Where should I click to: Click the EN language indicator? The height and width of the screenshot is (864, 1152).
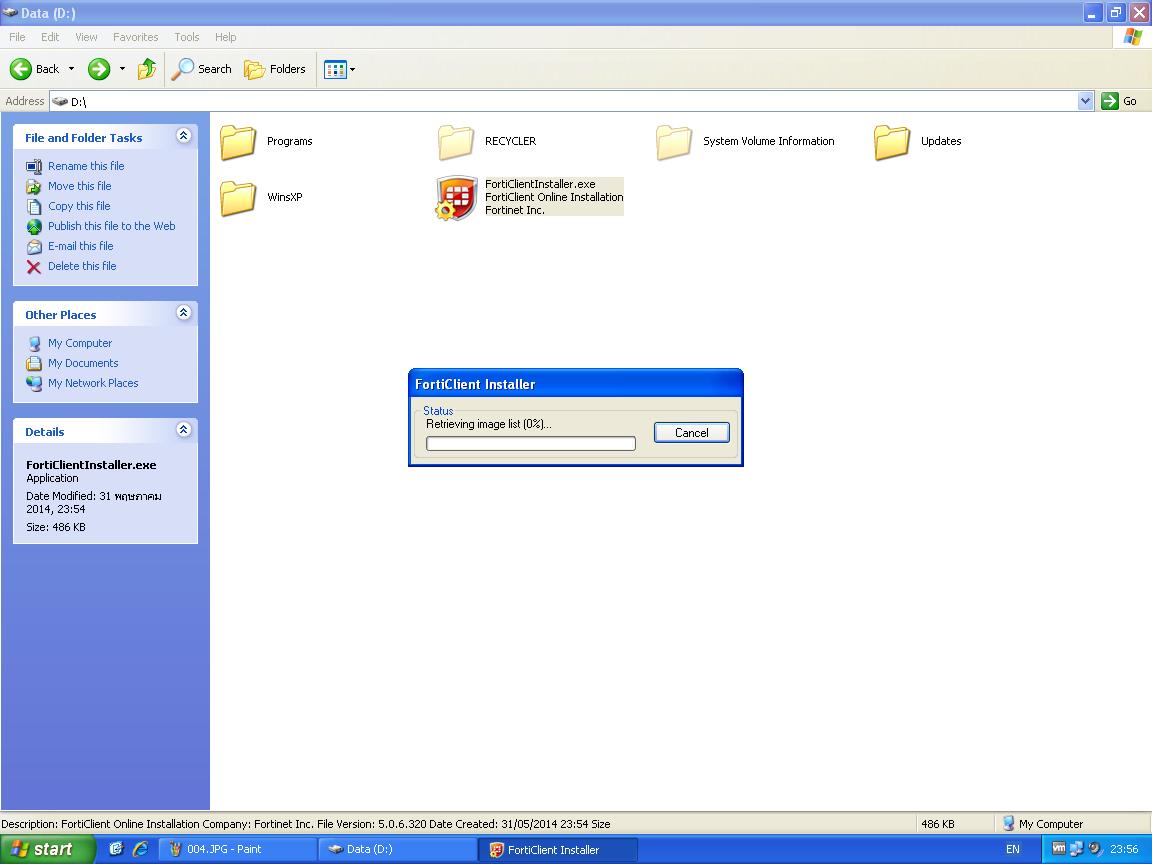[1012, 849]
